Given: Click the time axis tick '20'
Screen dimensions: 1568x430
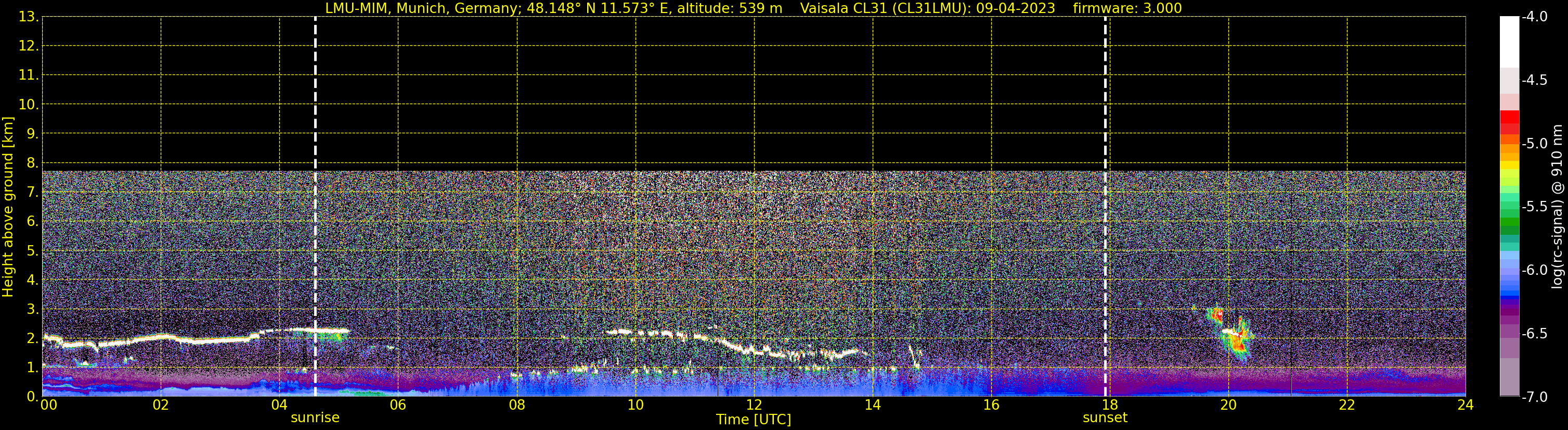Looking at the screenshot, I should point(1228,405).
